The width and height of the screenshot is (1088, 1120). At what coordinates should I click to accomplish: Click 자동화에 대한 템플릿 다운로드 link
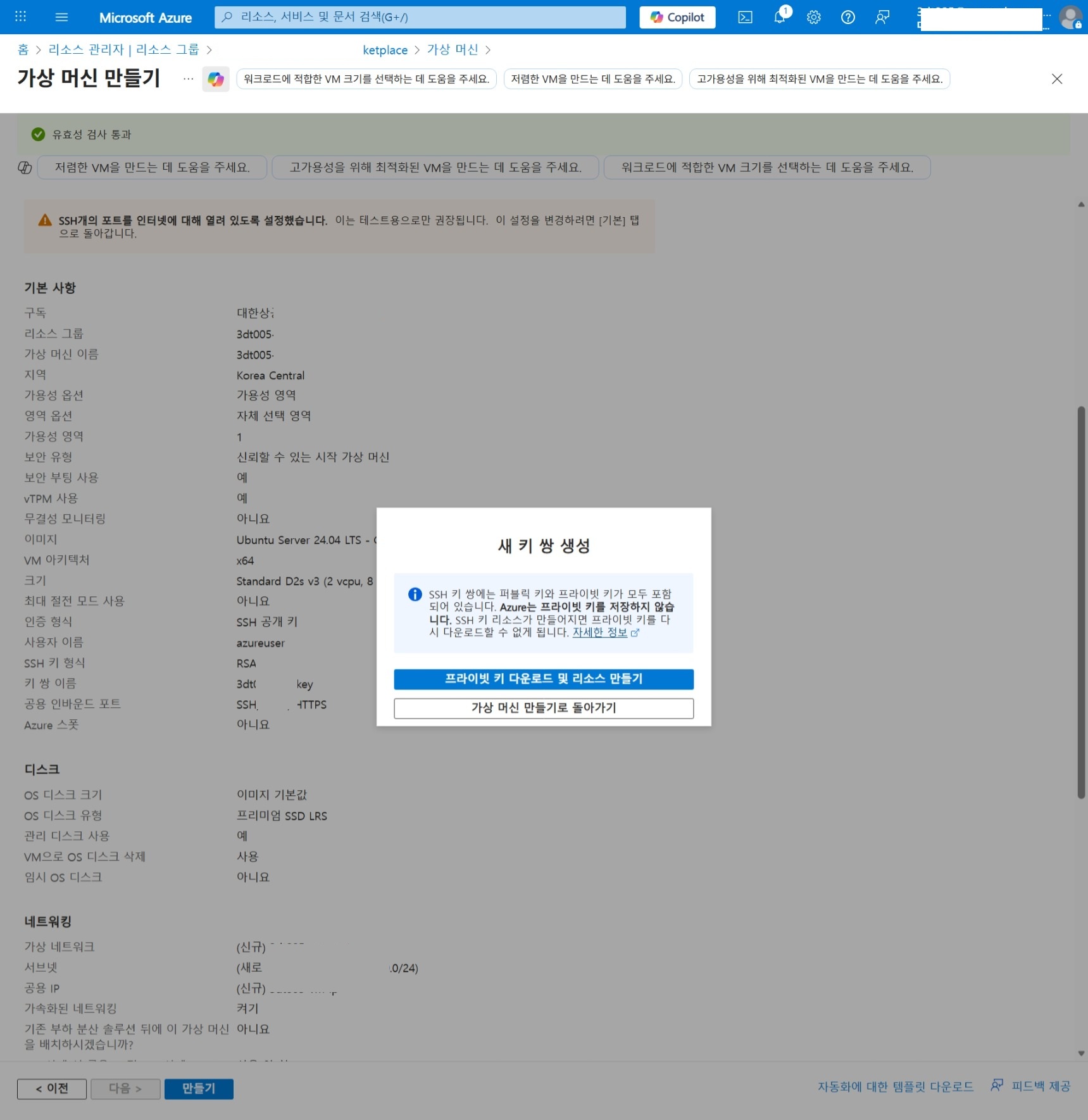(x=897, y=1086)
